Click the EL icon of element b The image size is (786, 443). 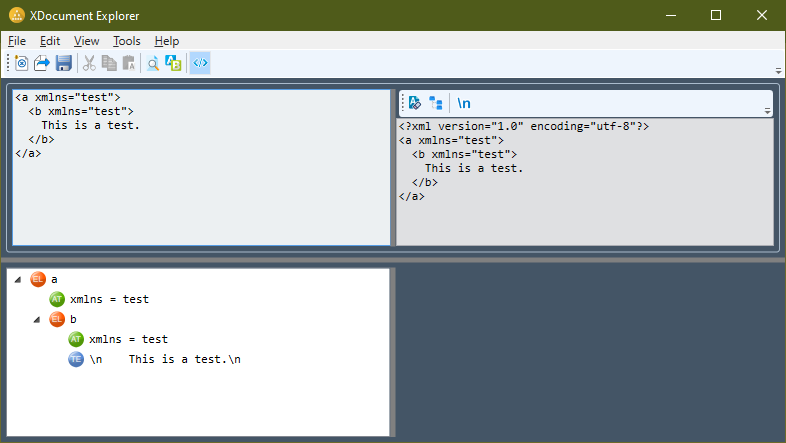coord(57,319)
